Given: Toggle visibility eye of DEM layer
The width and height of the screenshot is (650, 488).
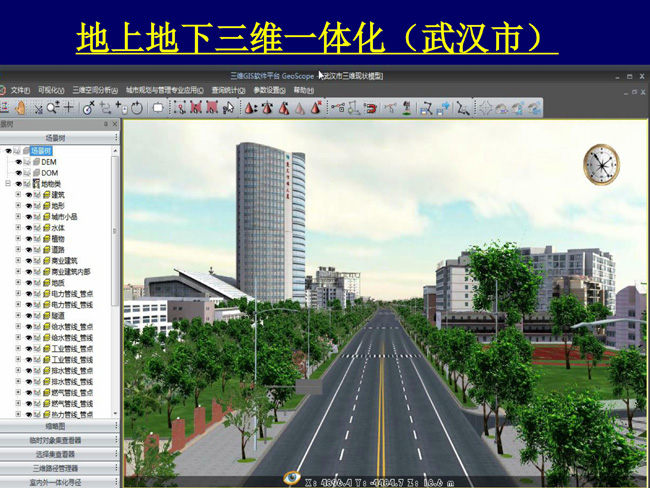Looking at the screenshot, I should [x=18, y=162].
